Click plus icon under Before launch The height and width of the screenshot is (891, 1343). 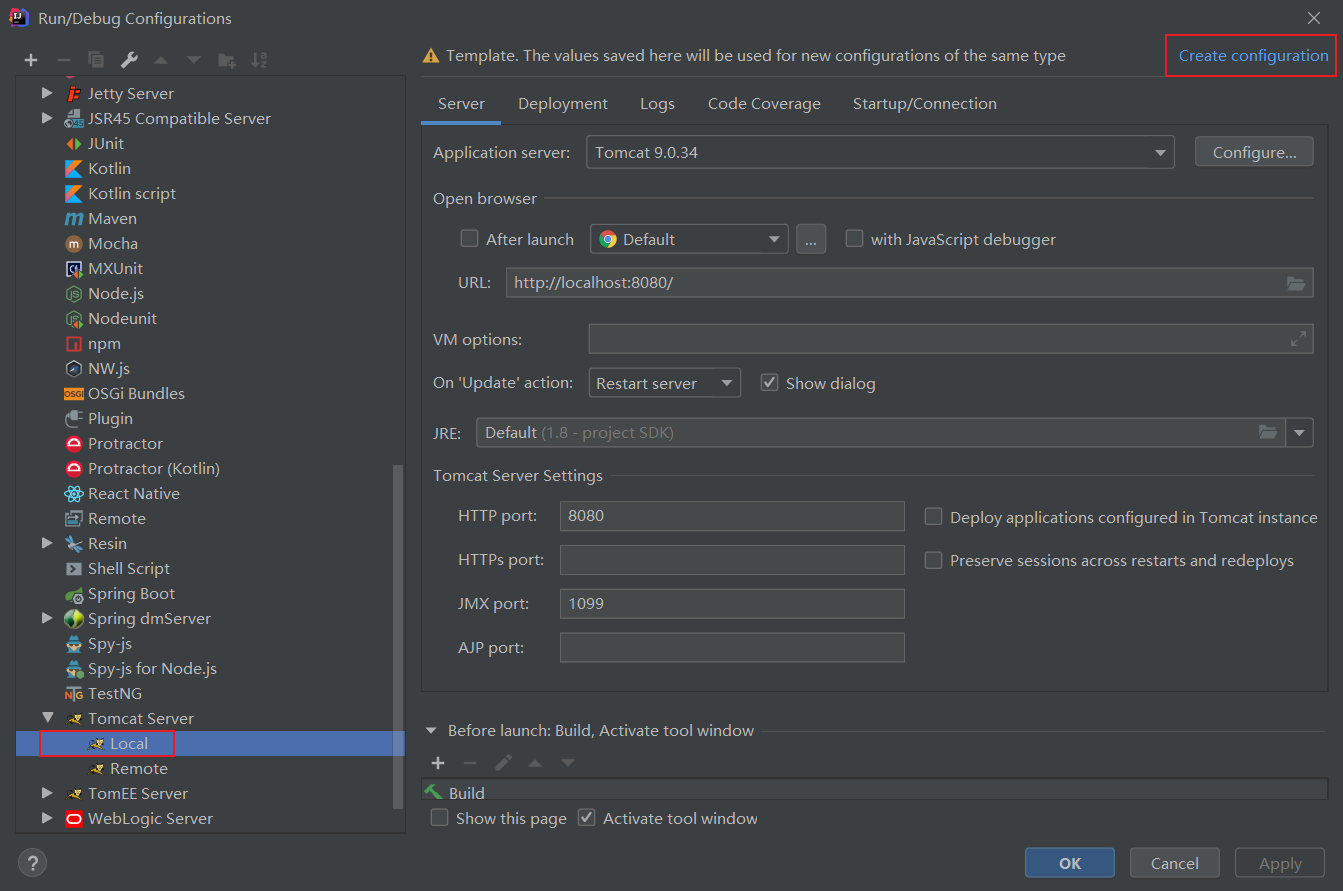(438, 763)
